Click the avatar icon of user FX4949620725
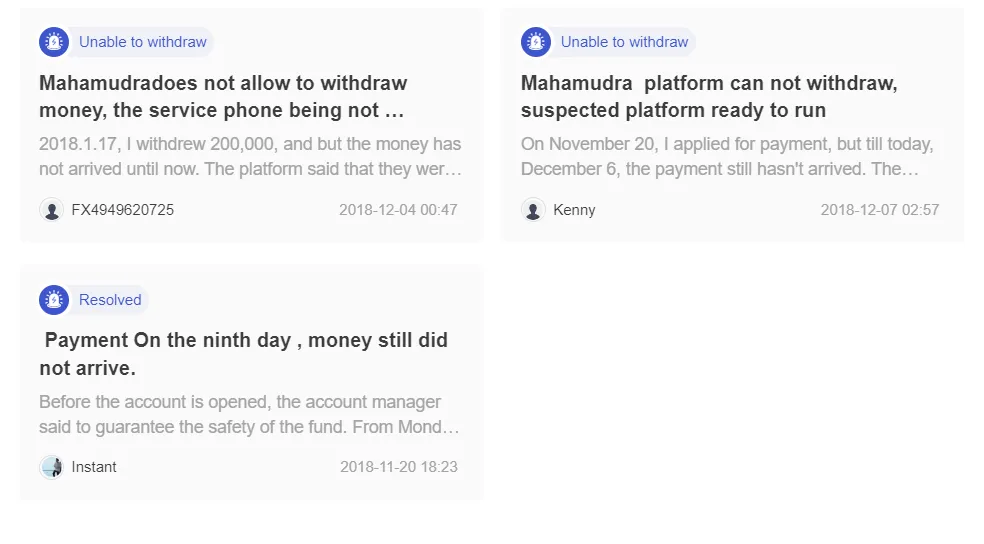Screen dimensions: 984x544 [x=51, y=210]
